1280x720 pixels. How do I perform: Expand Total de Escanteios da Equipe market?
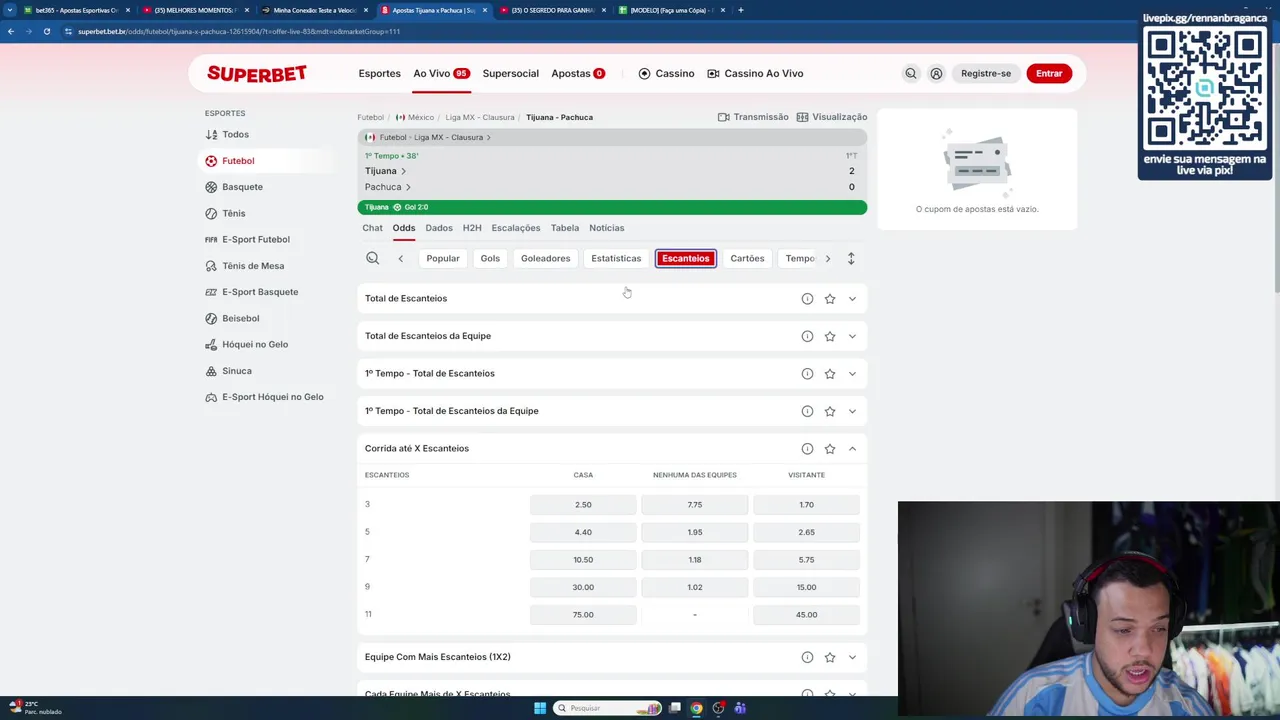click(852, 336)
